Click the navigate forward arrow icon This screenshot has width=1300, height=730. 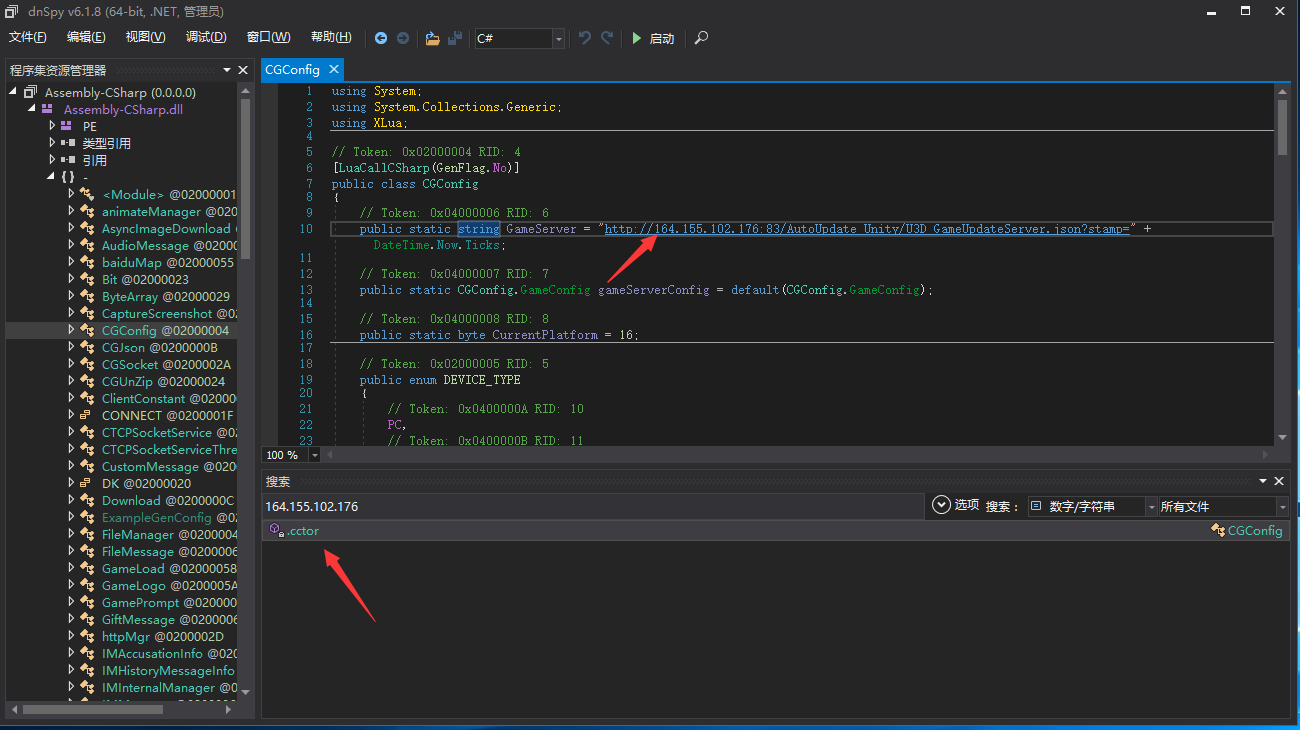pyautogui.click(x=403, y=38)
